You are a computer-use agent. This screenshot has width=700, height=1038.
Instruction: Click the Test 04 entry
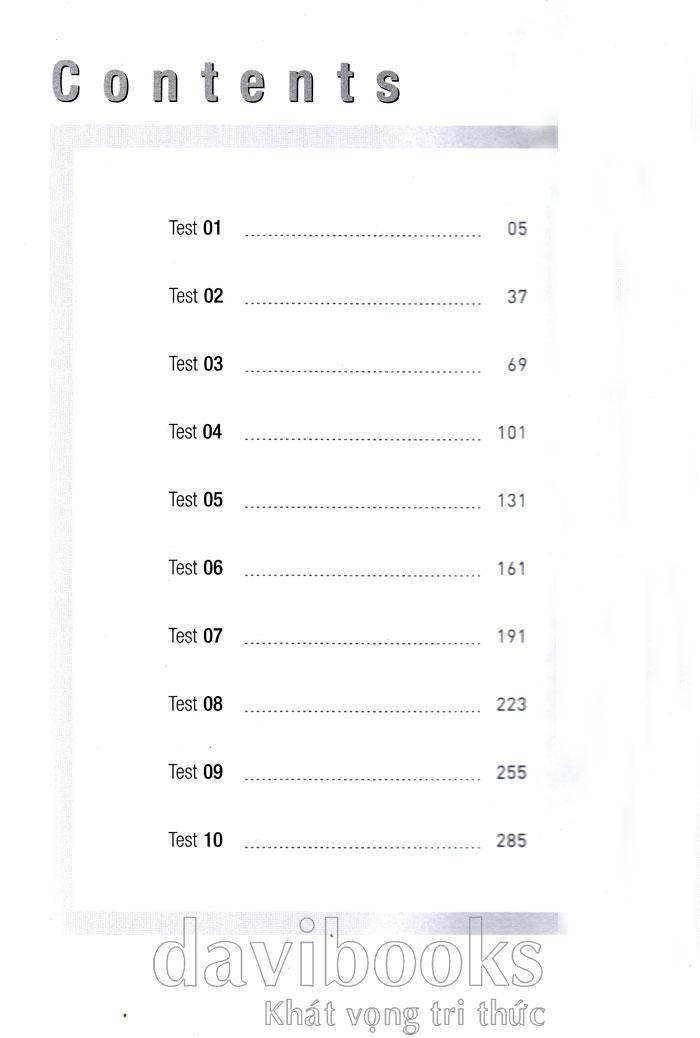tap(195, 432)
